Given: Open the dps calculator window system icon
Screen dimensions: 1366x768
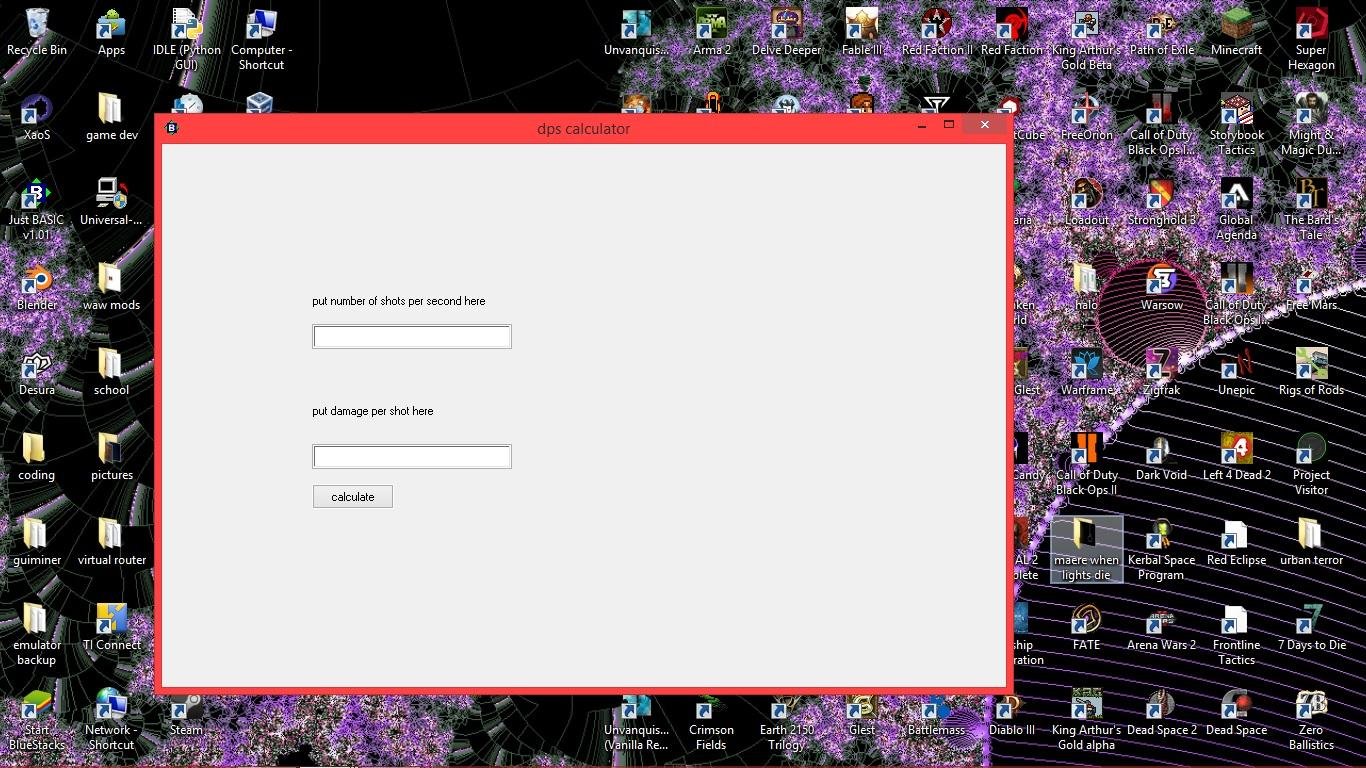Looking at the screenshot, I should coord(172,128).
